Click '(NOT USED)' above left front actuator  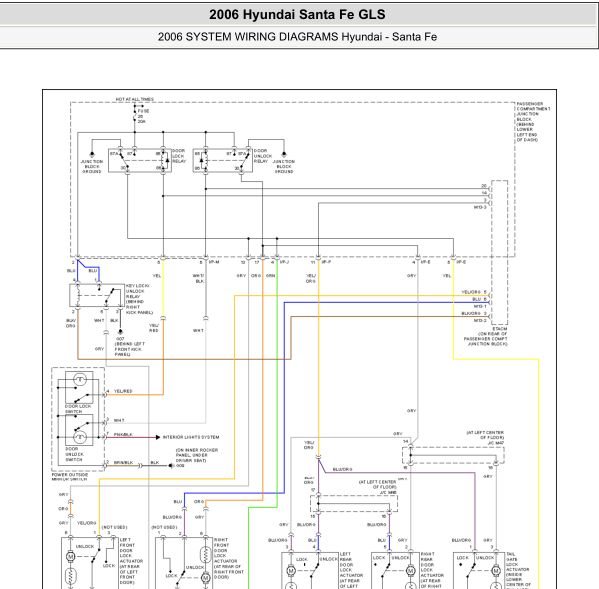click(x=114, y=527)
